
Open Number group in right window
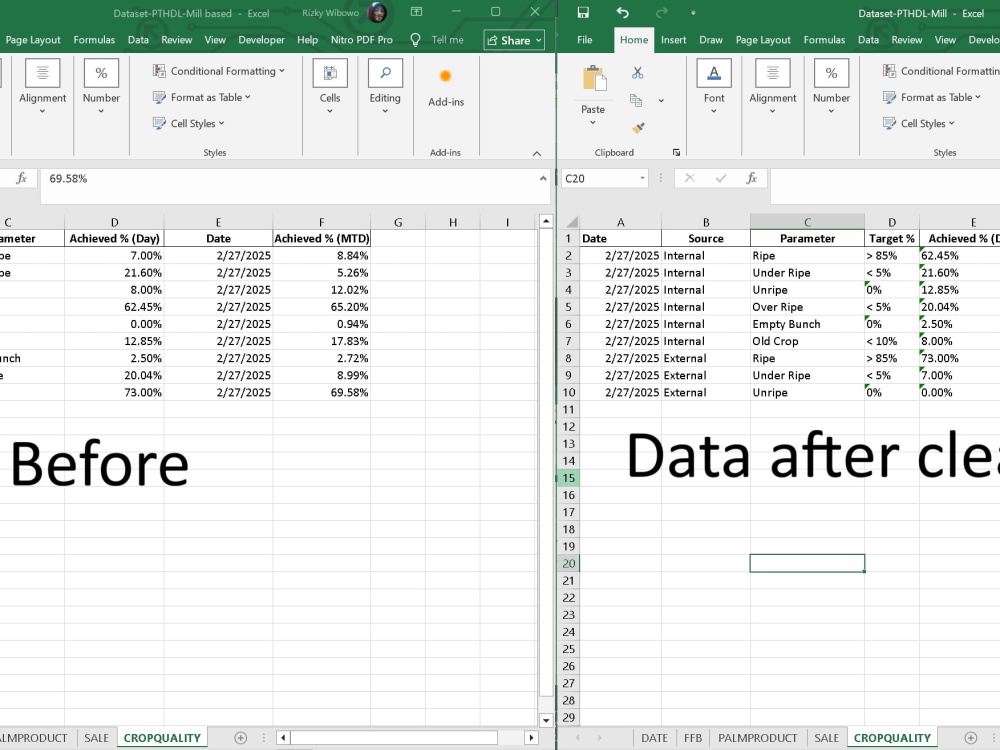831,87
